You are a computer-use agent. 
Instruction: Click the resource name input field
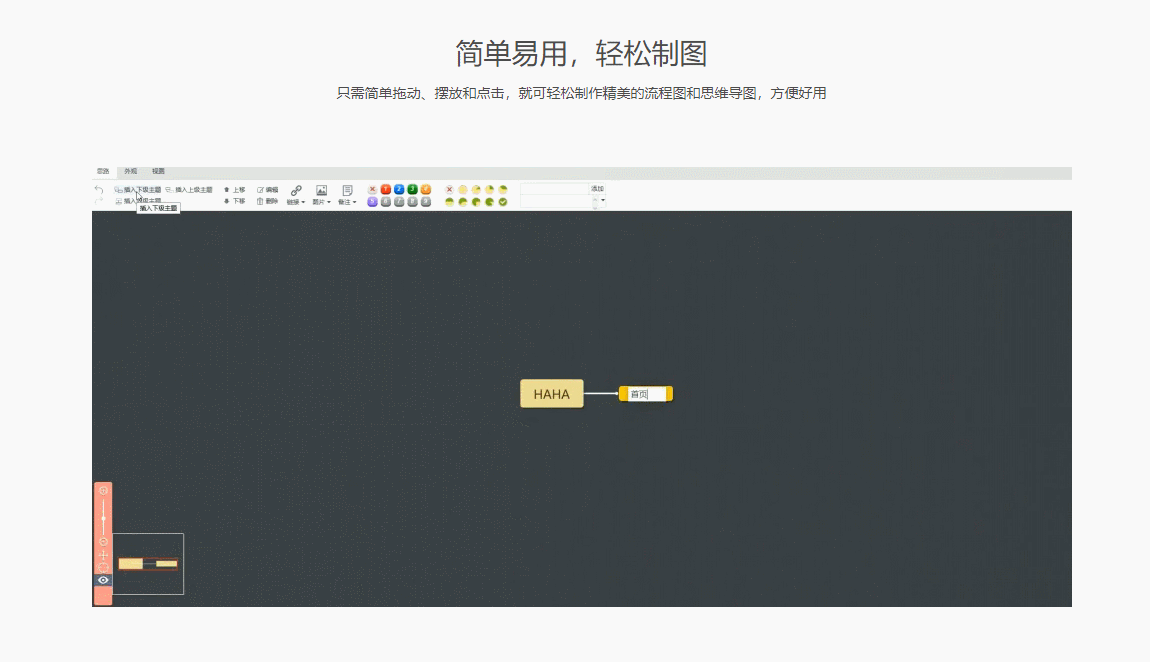pos(554,189)
